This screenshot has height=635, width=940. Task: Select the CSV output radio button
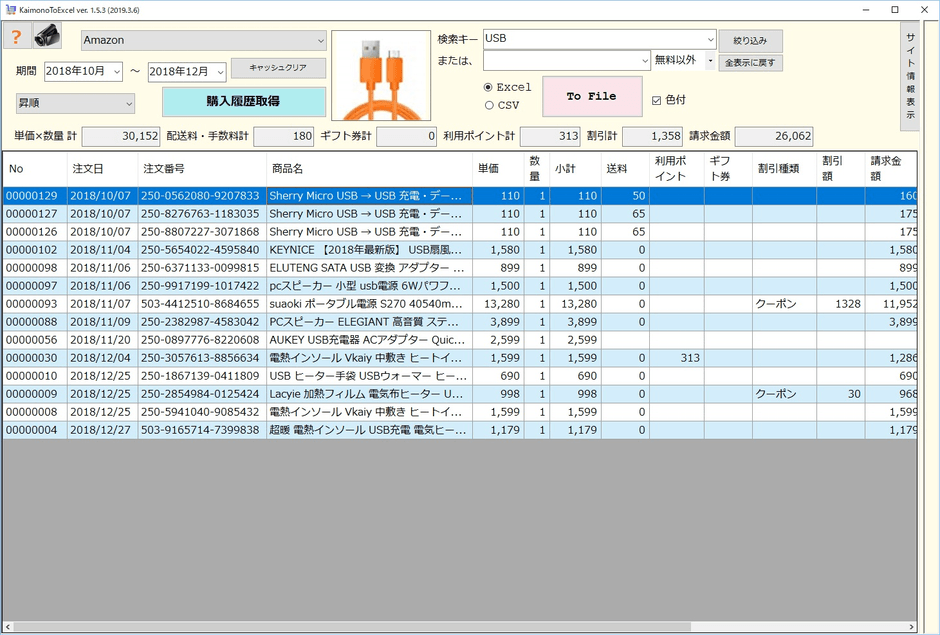[x=489, y=106]
